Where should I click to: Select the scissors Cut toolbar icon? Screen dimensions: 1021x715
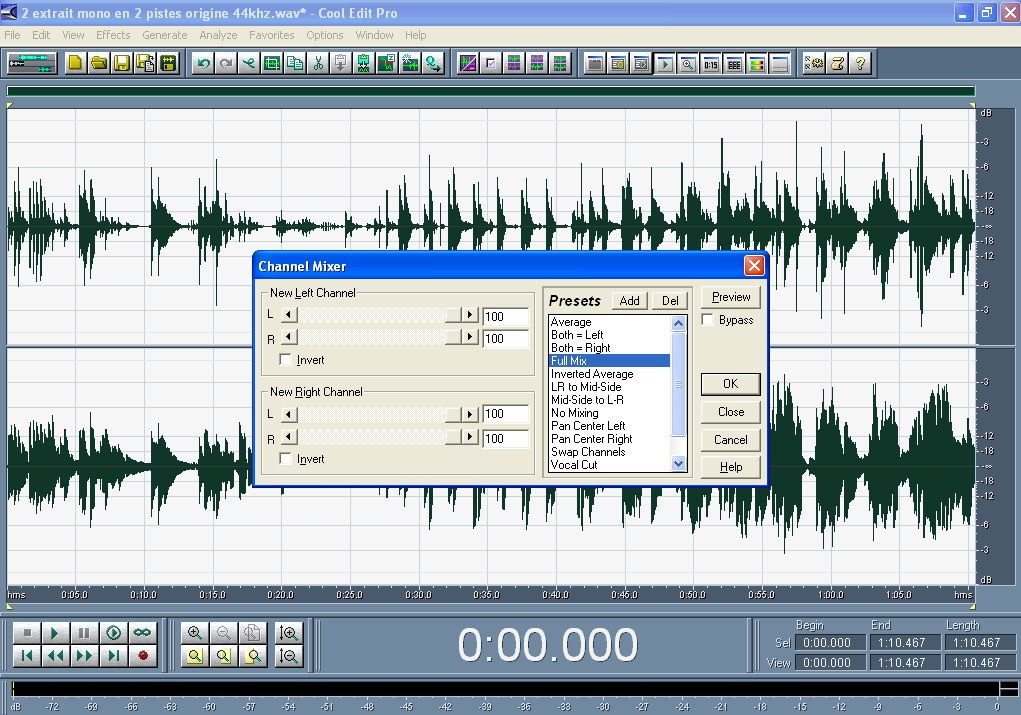tap(317, 63)
